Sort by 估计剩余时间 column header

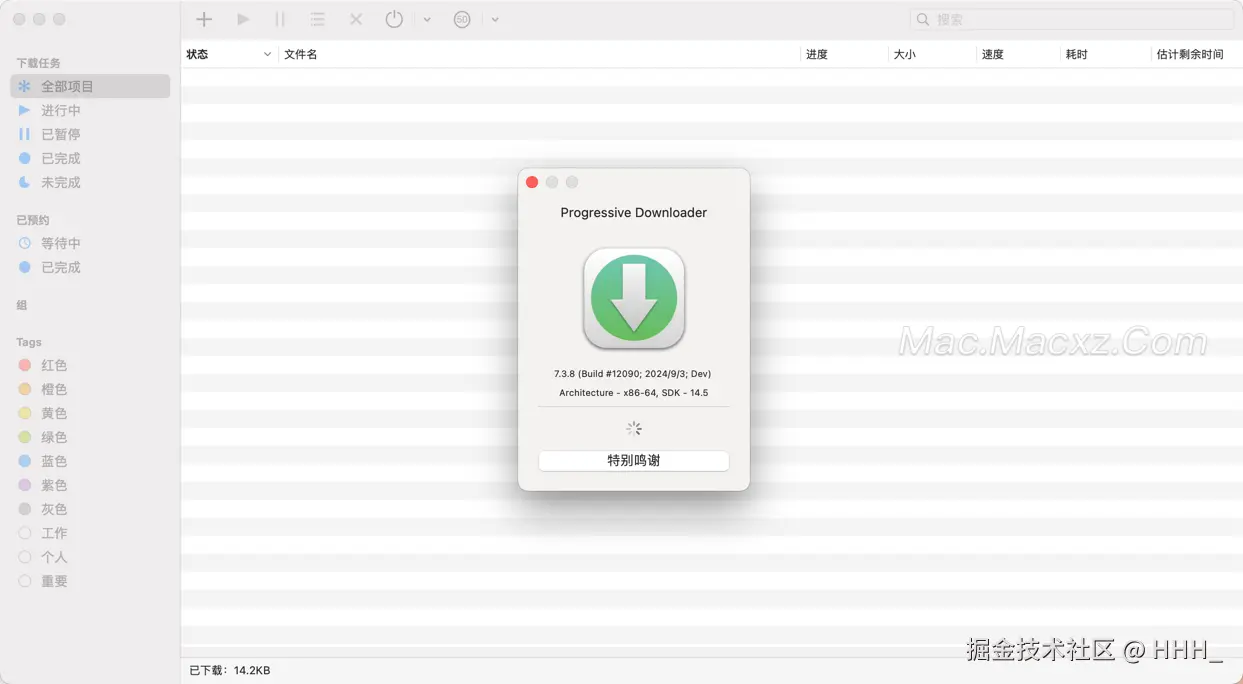[x=1190, y=54]
